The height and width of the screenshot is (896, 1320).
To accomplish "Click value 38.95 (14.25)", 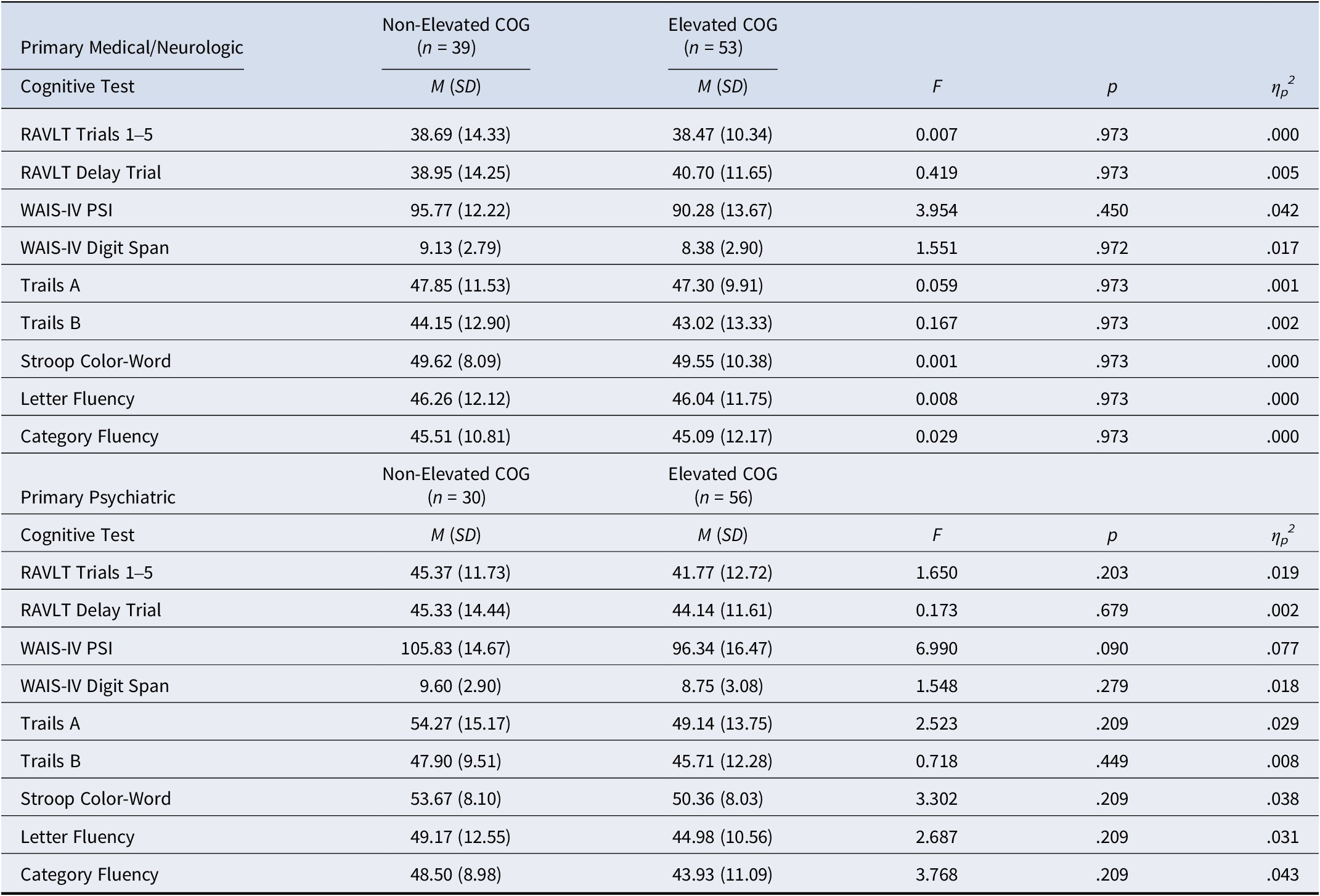I will 460,172.
